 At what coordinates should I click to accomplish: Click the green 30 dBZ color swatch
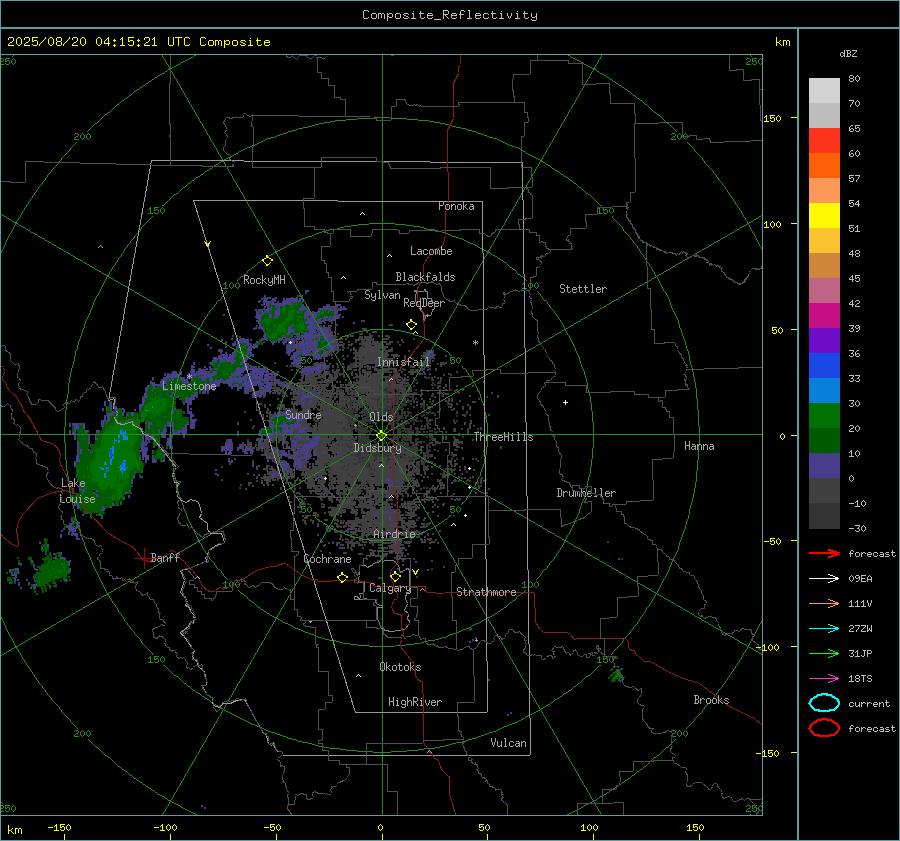pos(824,416)
